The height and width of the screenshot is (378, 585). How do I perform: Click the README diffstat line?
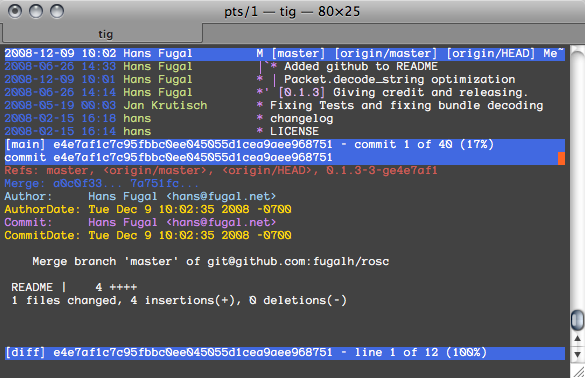pyautogui.click(x=74, y=288)
